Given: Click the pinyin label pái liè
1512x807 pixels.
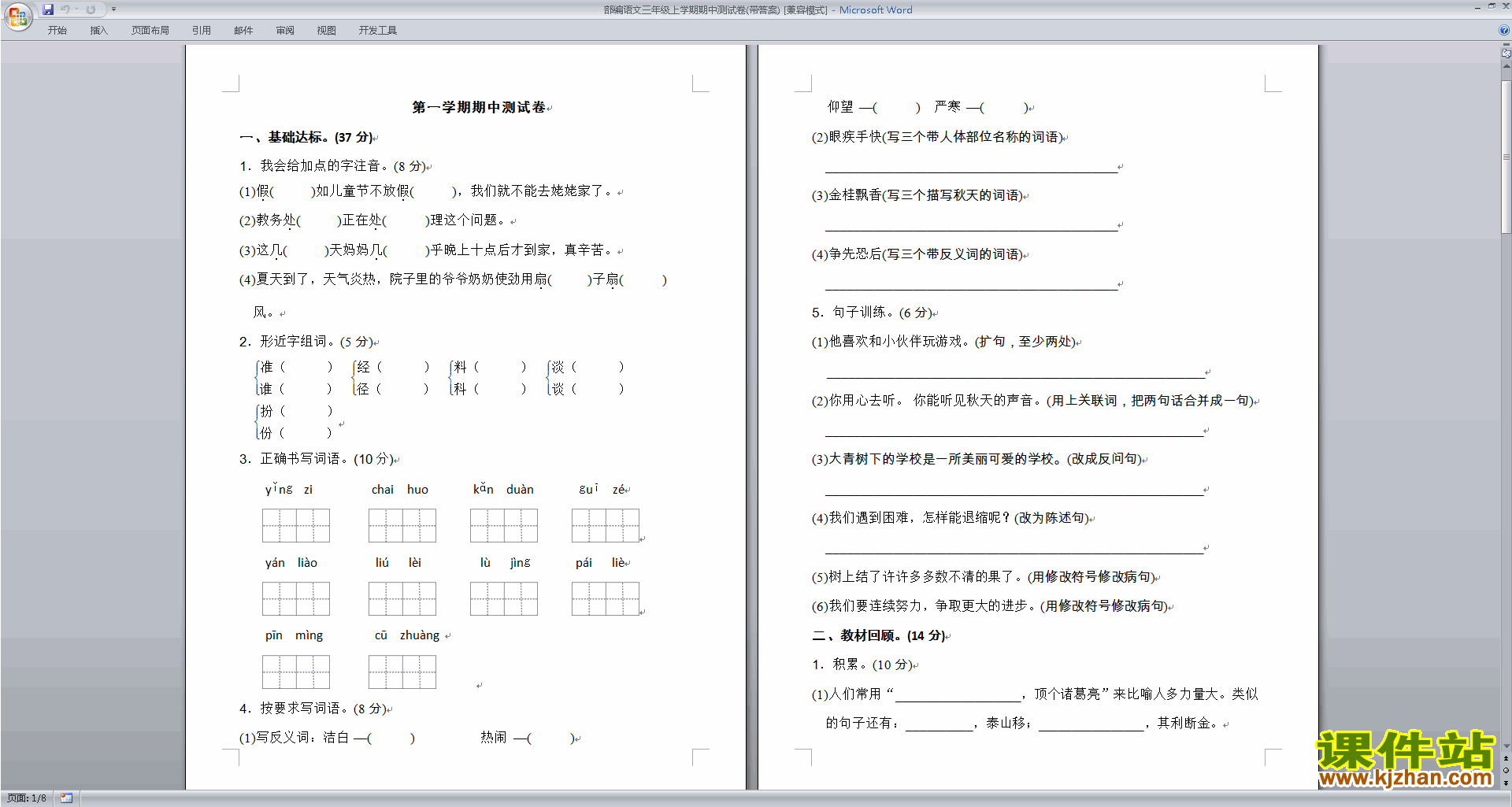Looking at the screenshot, I should [600, 563].
